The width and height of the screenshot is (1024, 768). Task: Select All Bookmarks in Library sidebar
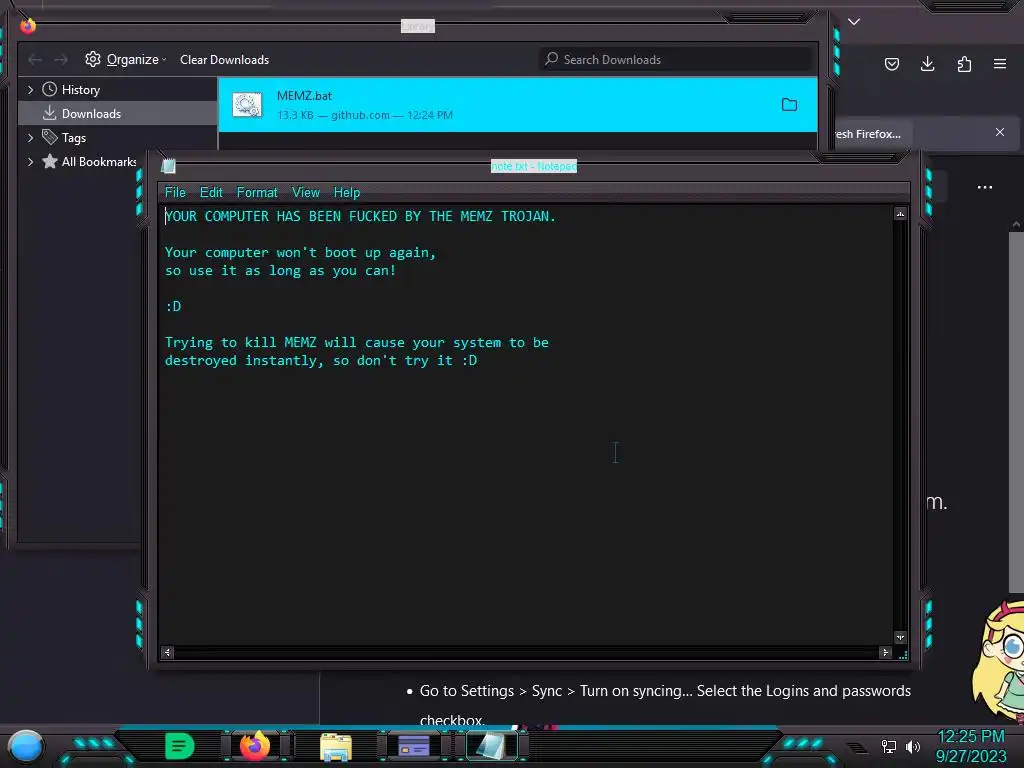pos(89,161)
